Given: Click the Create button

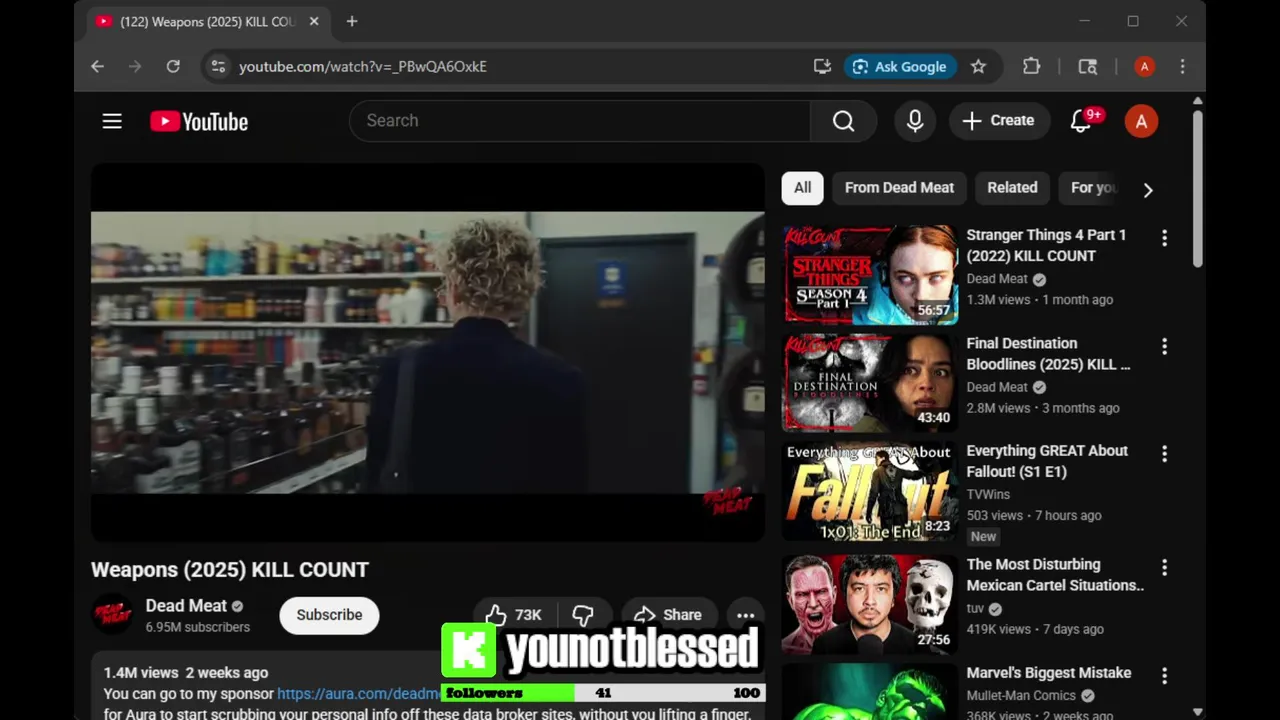Looking at the screenshot, I should 998,121.
